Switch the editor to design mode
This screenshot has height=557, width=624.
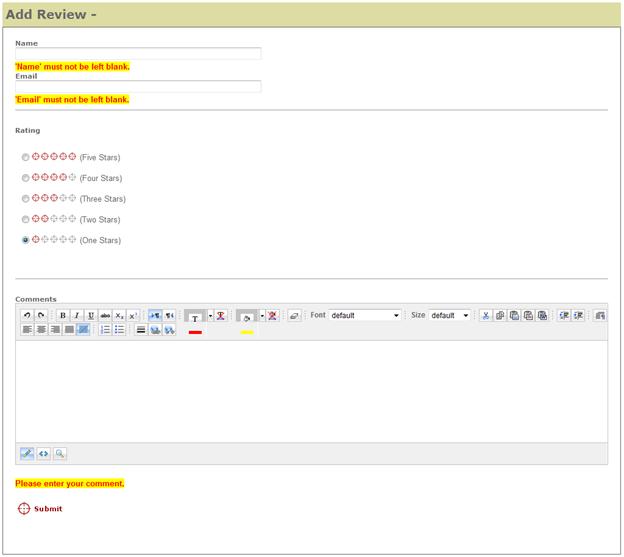coord(27,453)
